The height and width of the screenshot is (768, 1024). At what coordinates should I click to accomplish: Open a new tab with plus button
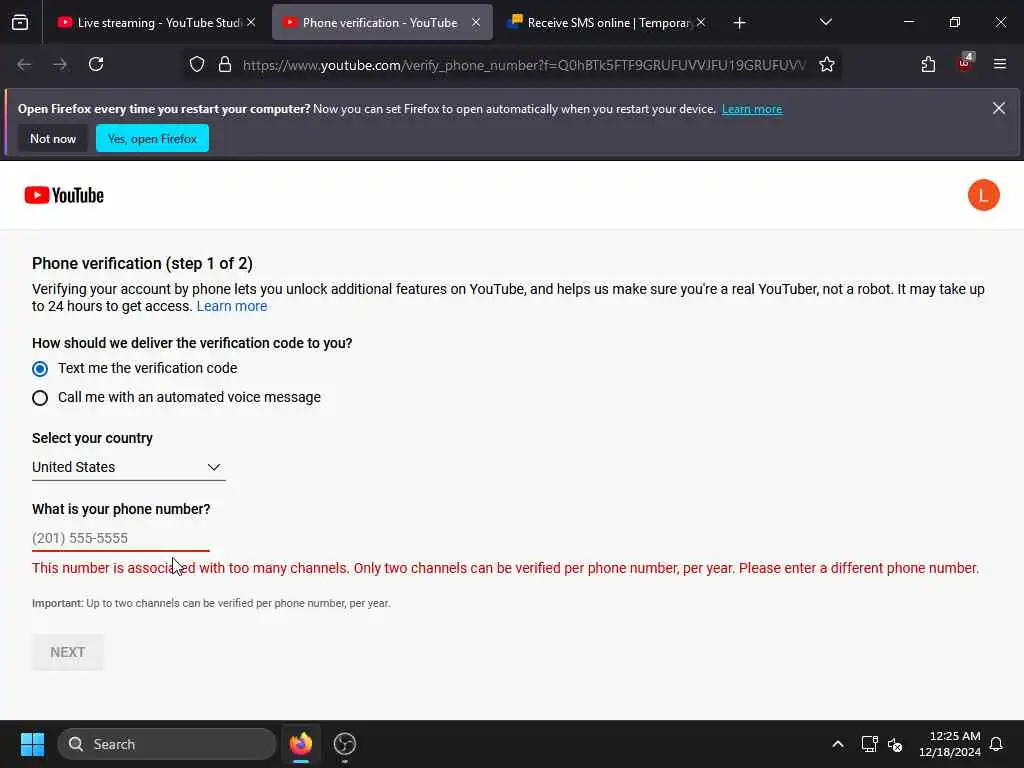739,23
